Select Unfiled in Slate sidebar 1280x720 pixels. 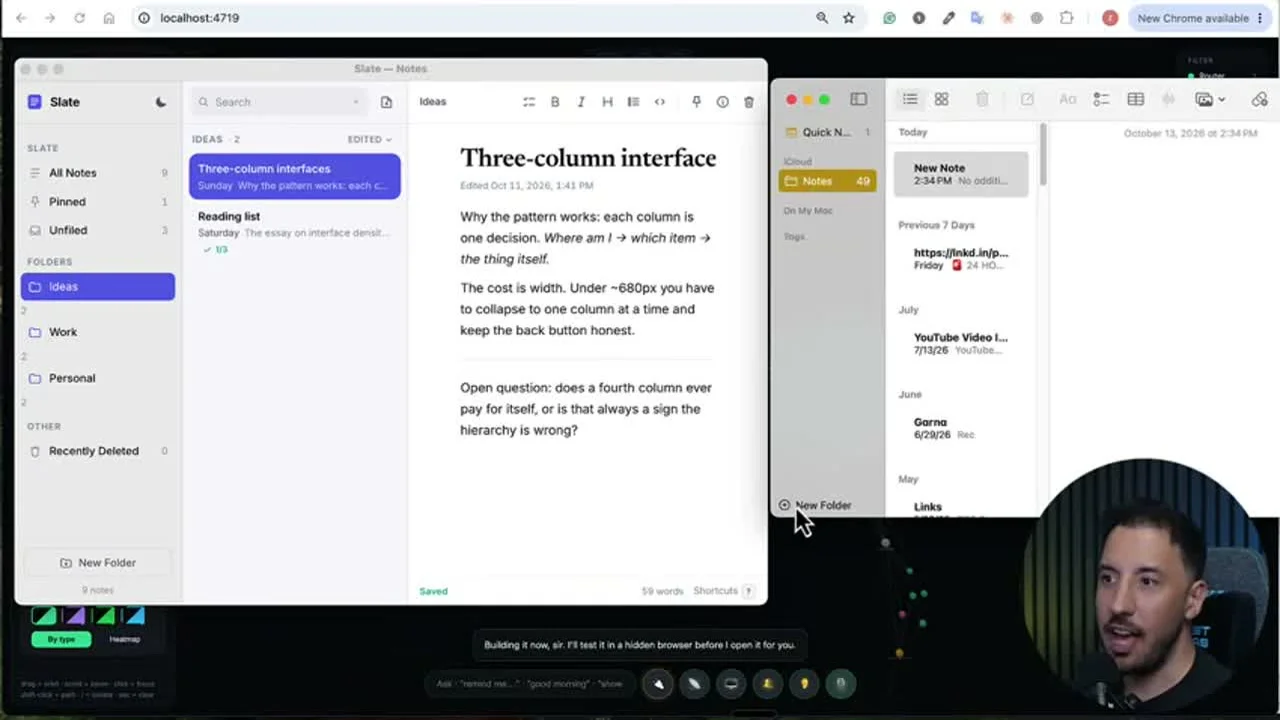coord(98,230)
